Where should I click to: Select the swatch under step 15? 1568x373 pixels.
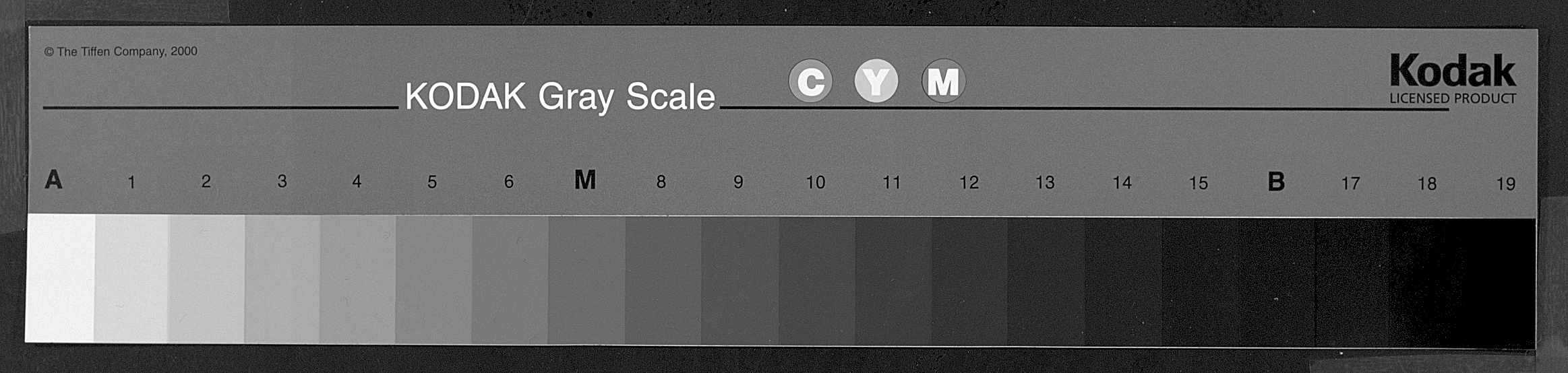tap(1201, 282)
